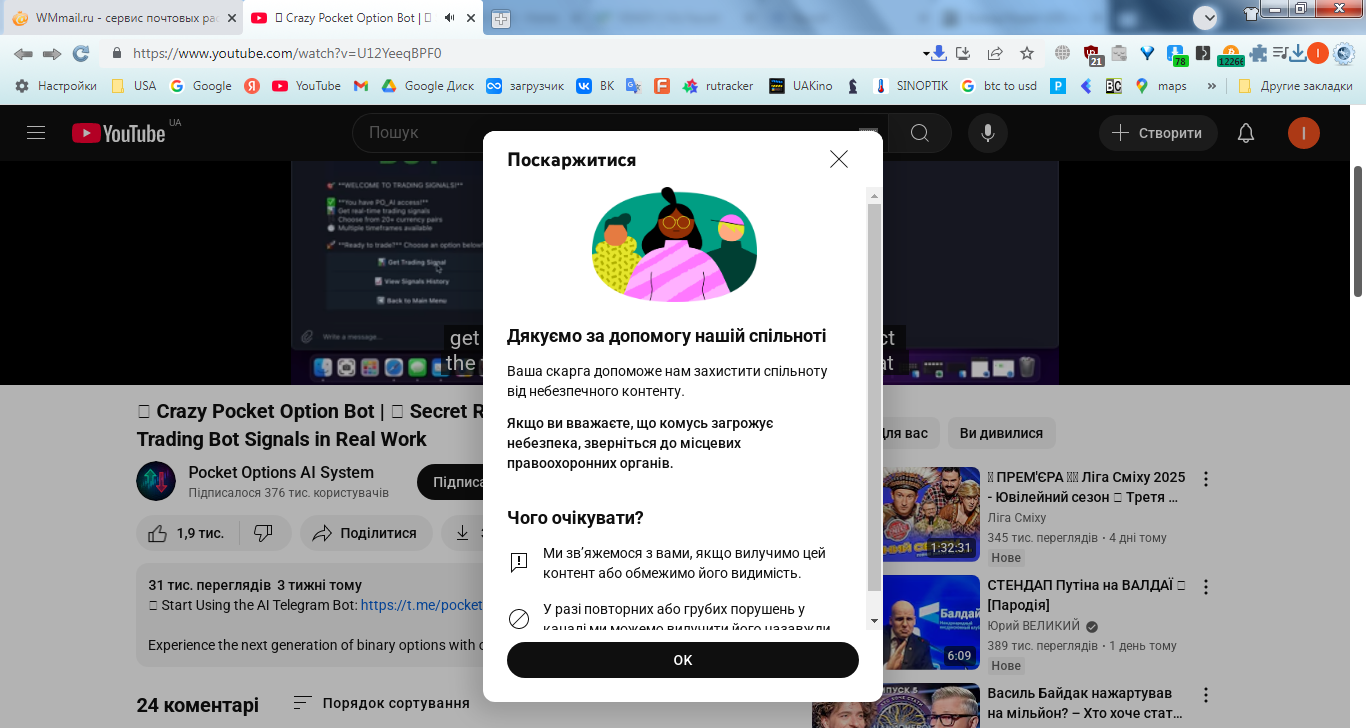The width and height of the screenshot is (1366, 728).
Task: Open the extensions puzzle-piece menu
Action: point(1258,53)
